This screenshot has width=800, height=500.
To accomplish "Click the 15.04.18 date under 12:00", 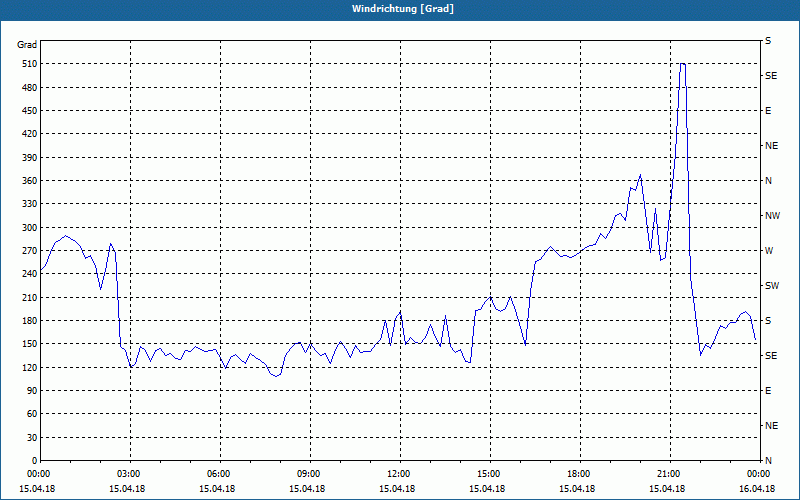I will click(397, 489).
